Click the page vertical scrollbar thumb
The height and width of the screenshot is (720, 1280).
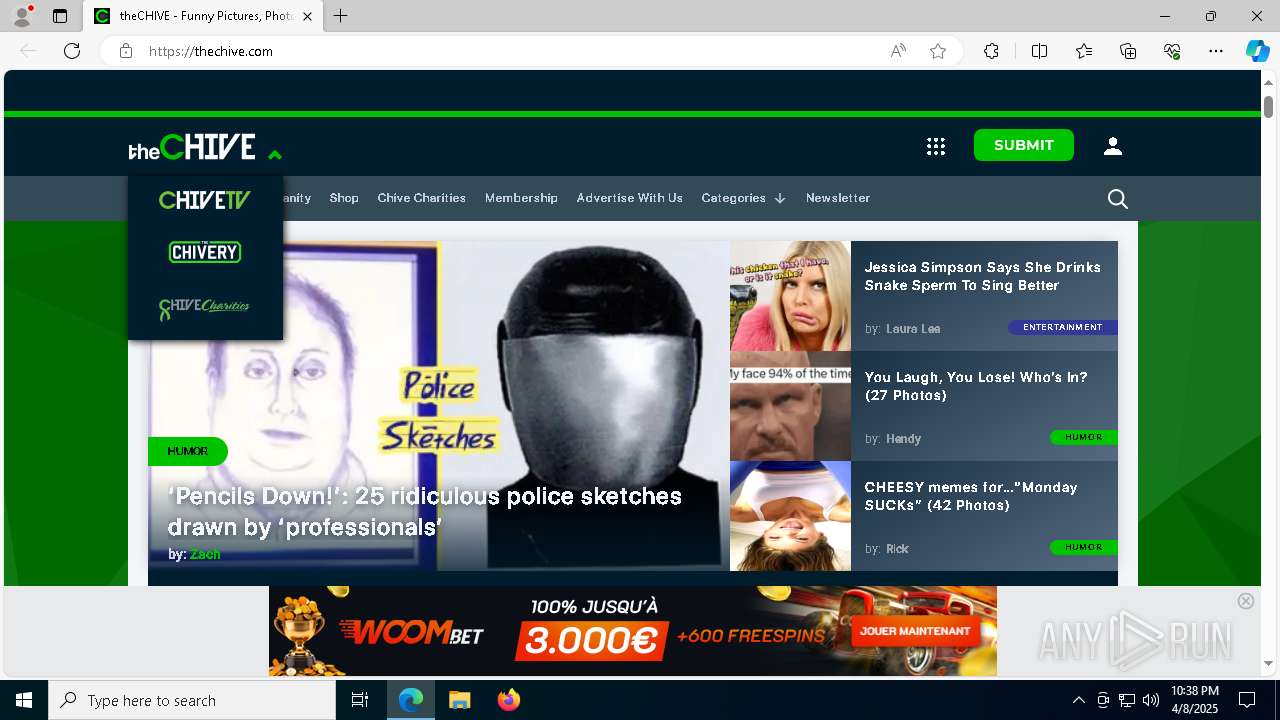pyautogui.click(x=1268, y=106)
